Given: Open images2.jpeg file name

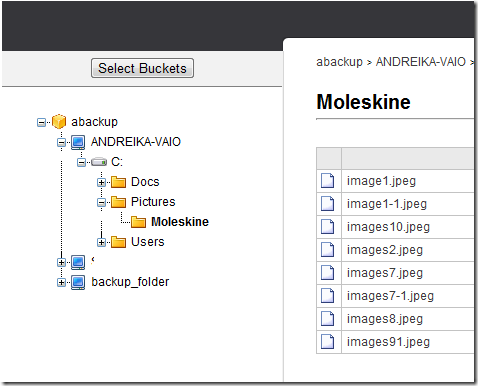Looking at the screenshot, I should 385,250.
